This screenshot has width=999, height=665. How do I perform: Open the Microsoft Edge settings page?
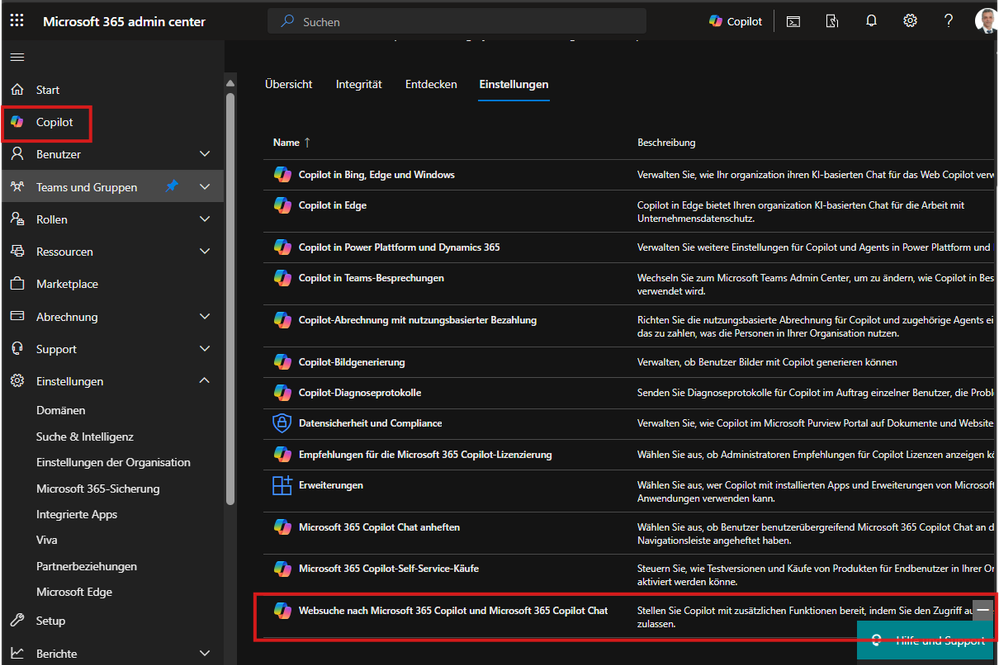(x=74, y=592)
